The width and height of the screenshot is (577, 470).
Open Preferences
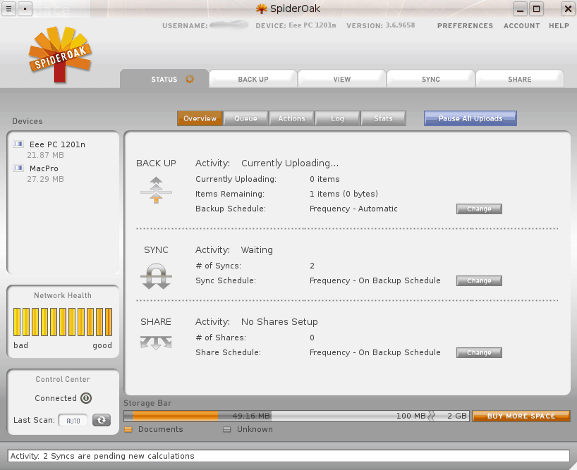pos(465,25)
